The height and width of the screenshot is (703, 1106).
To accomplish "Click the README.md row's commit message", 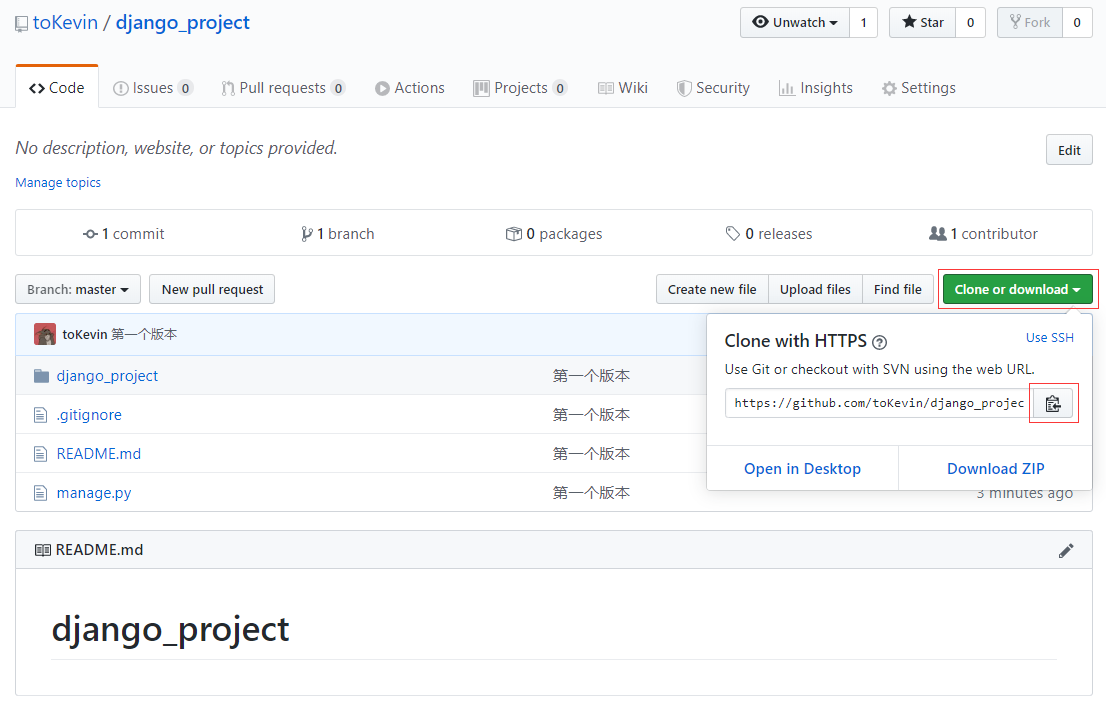I will [x=591, y=454].
